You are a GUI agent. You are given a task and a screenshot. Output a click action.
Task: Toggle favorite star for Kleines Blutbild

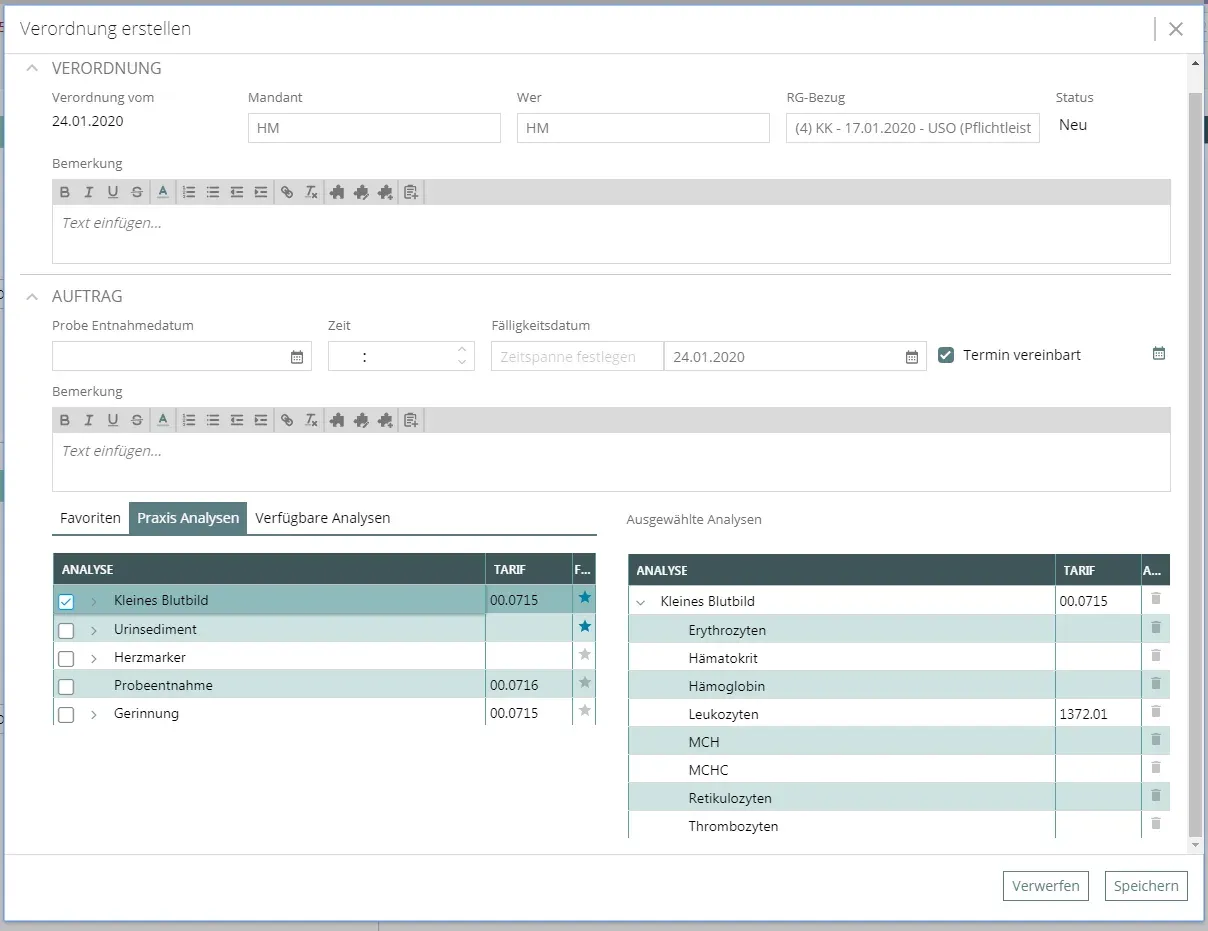[585, 598]
